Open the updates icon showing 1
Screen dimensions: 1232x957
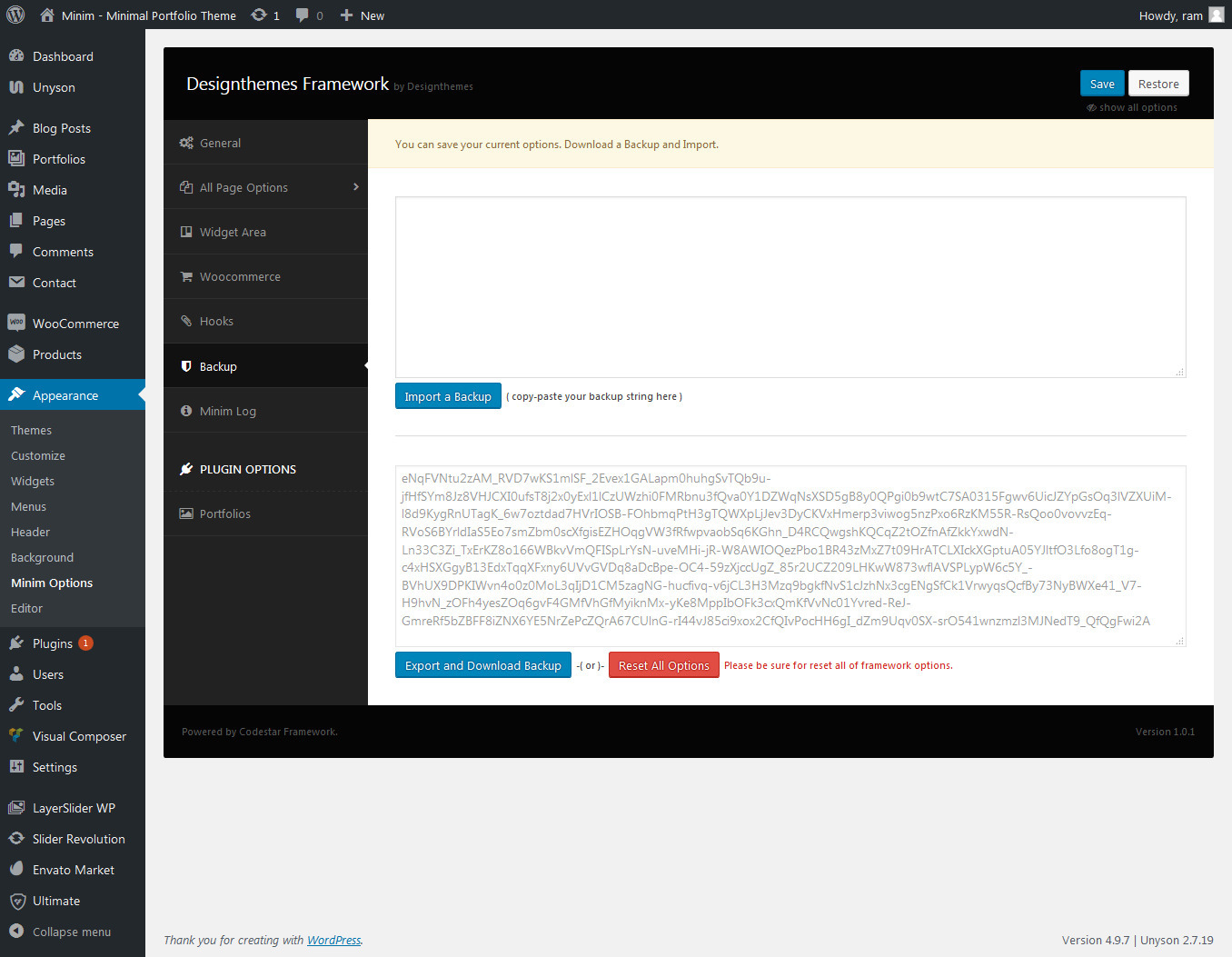tap(259, 15)
